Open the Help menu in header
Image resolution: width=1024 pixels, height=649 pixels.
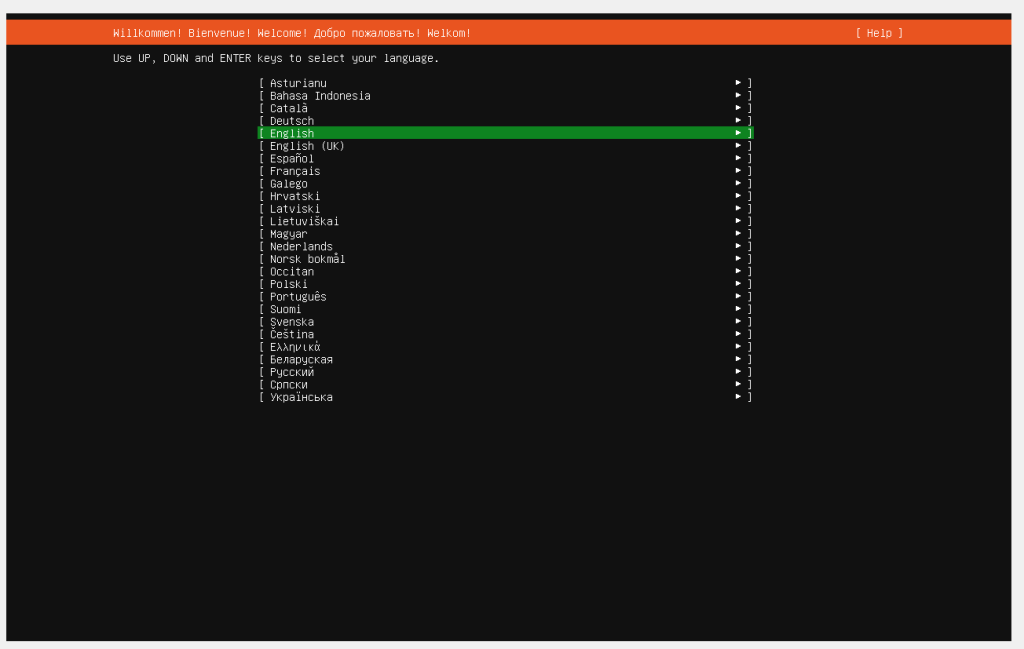coord(879,33)
